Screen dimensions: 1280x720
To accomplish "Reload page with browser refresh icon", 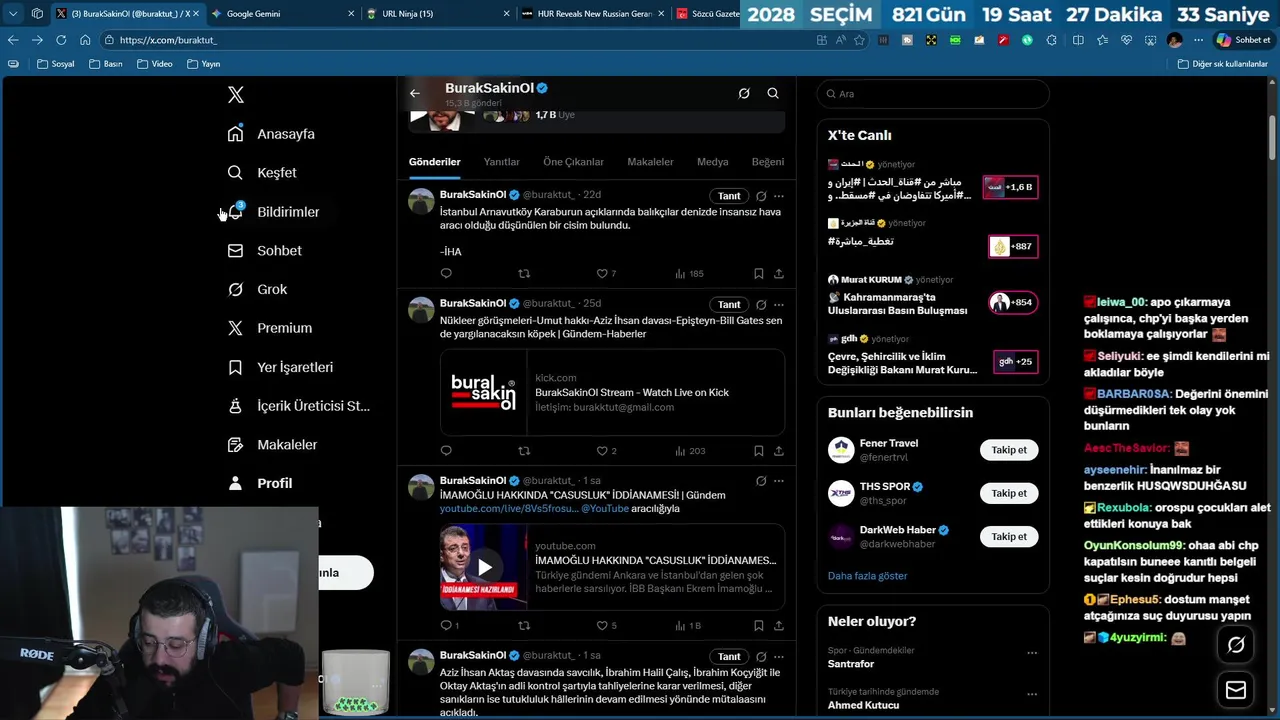I will pos(61,40).
